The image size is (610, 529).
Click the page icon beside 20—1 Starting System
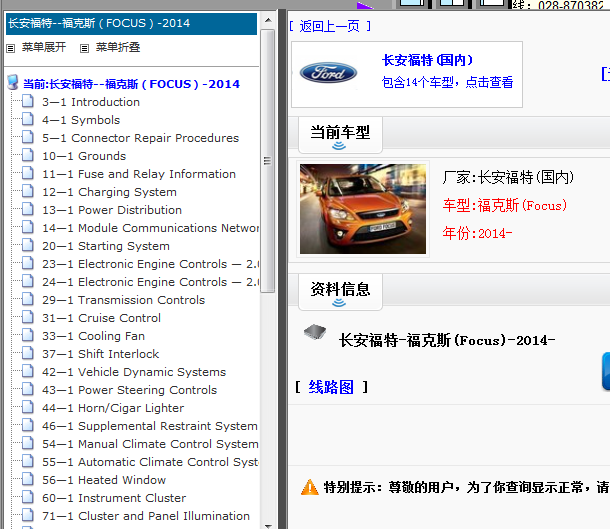[28, 245]
